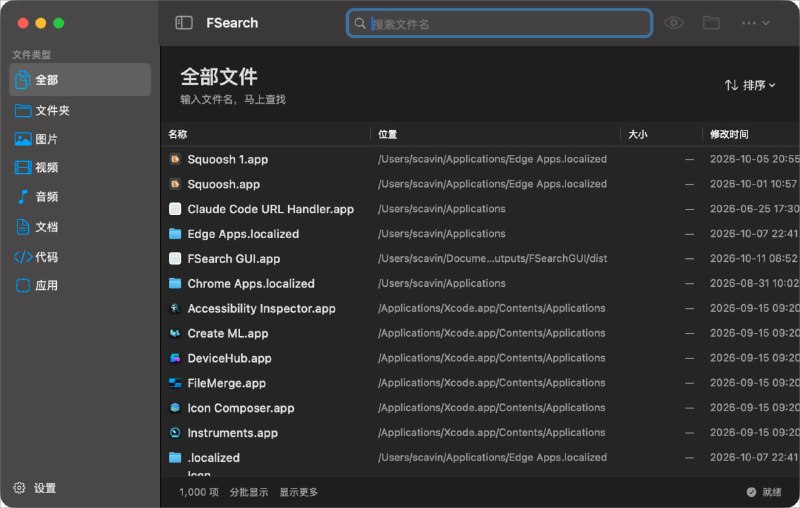800x508 pixels.
Task: Click the Chrome Apps.localized folder icon
Action: pos(175,283)
